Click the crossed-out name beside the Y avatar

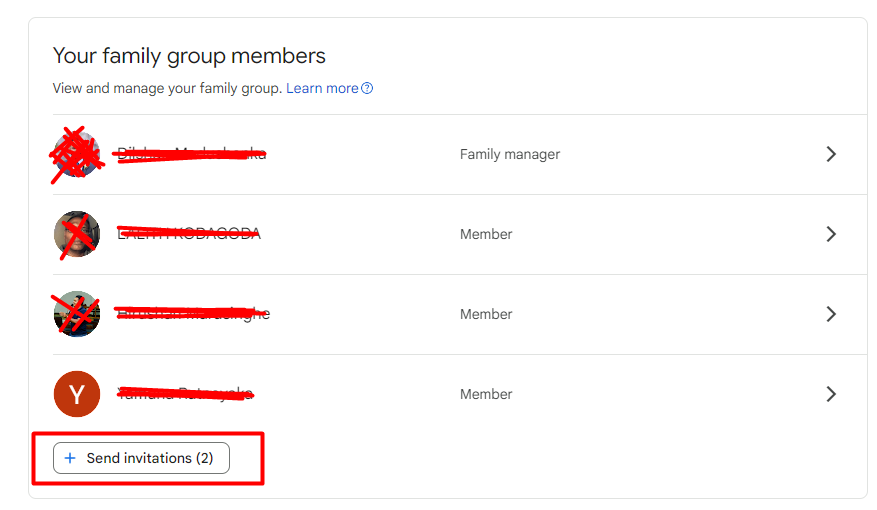tap(185, 394)
